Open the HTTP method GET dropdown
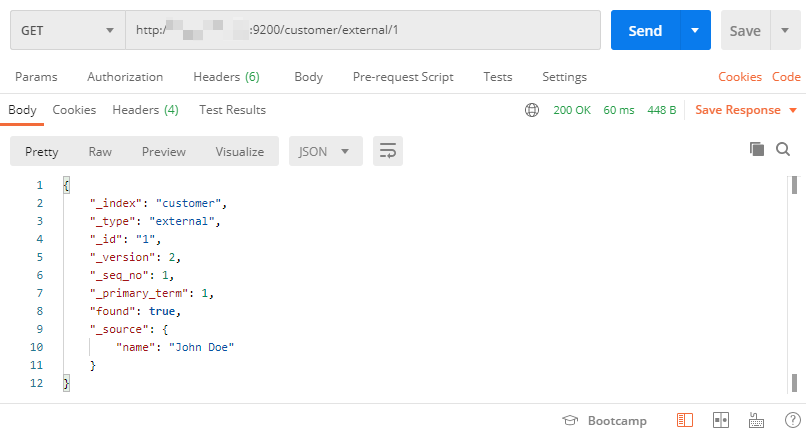 pyautogui.click(x=67, y=30)
